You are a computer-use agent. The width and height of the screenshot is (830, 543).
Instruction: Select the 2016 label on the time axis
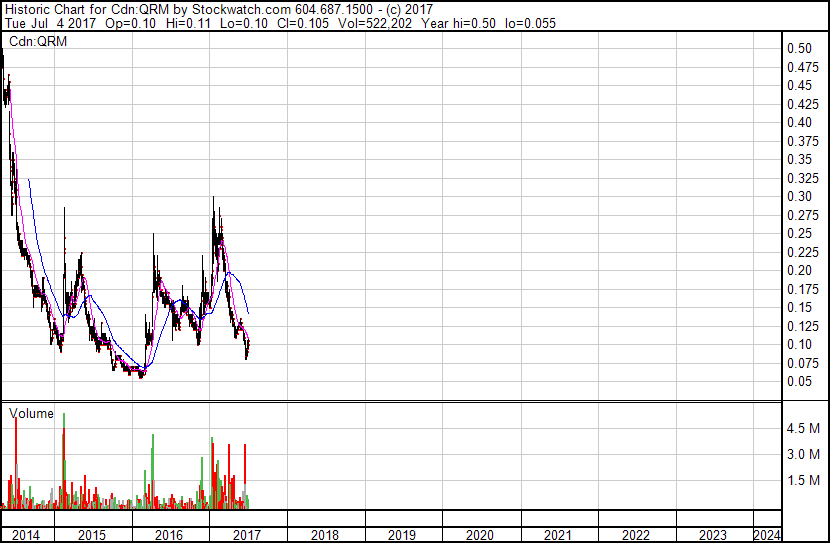pyautogui.click(x=169, y=535)
